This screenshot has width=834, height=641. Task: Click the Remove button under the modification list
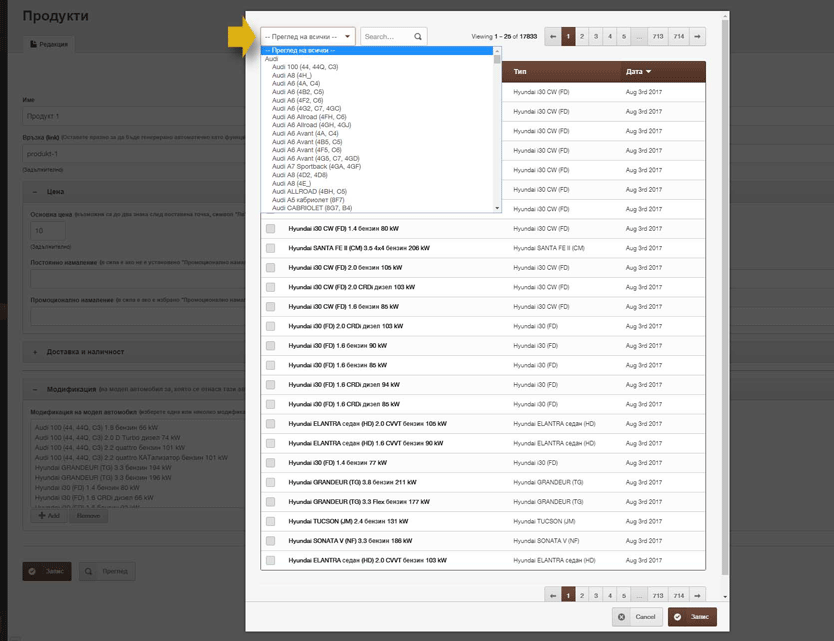[88, 516]
